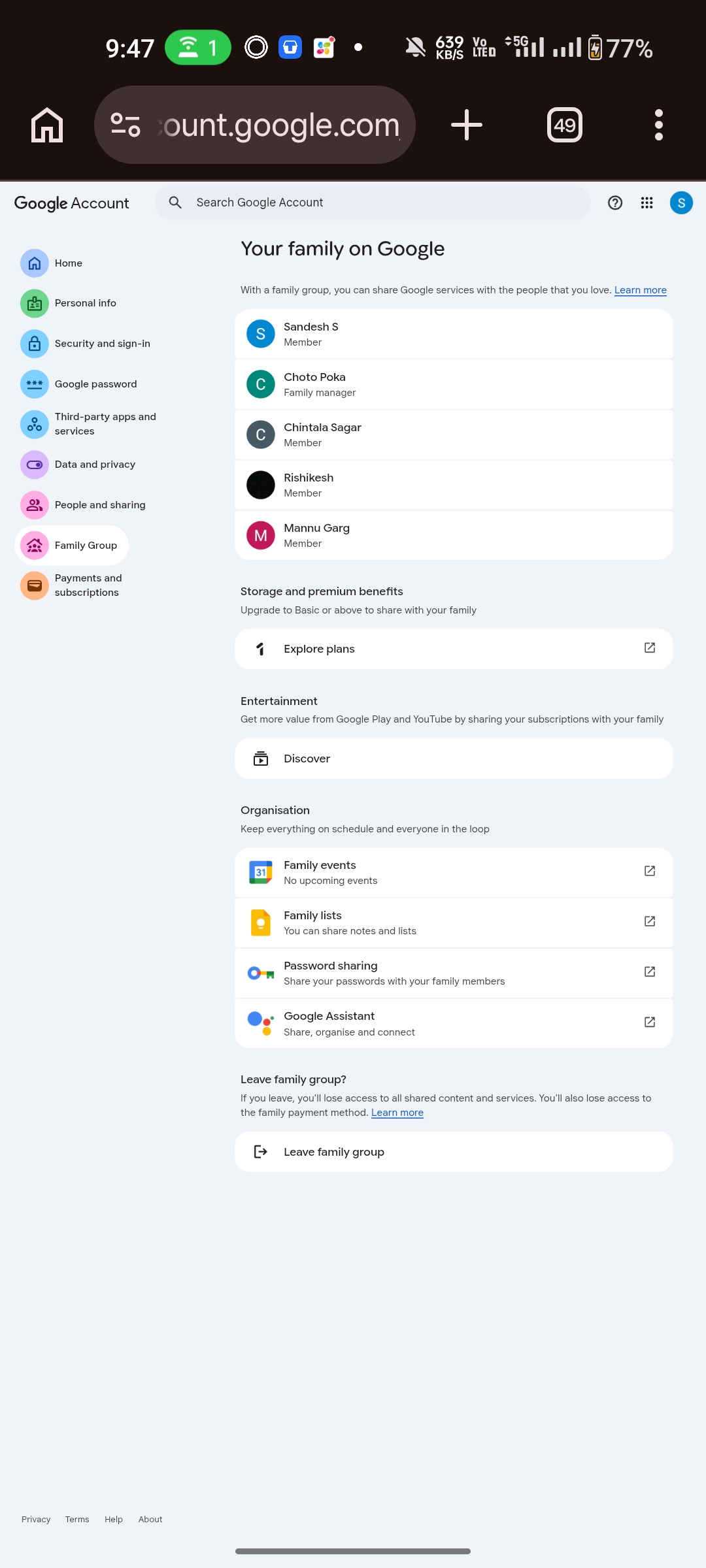Open the account profile avatar
This screenshot has height=1568, width=706.
(x=681, y=203)
